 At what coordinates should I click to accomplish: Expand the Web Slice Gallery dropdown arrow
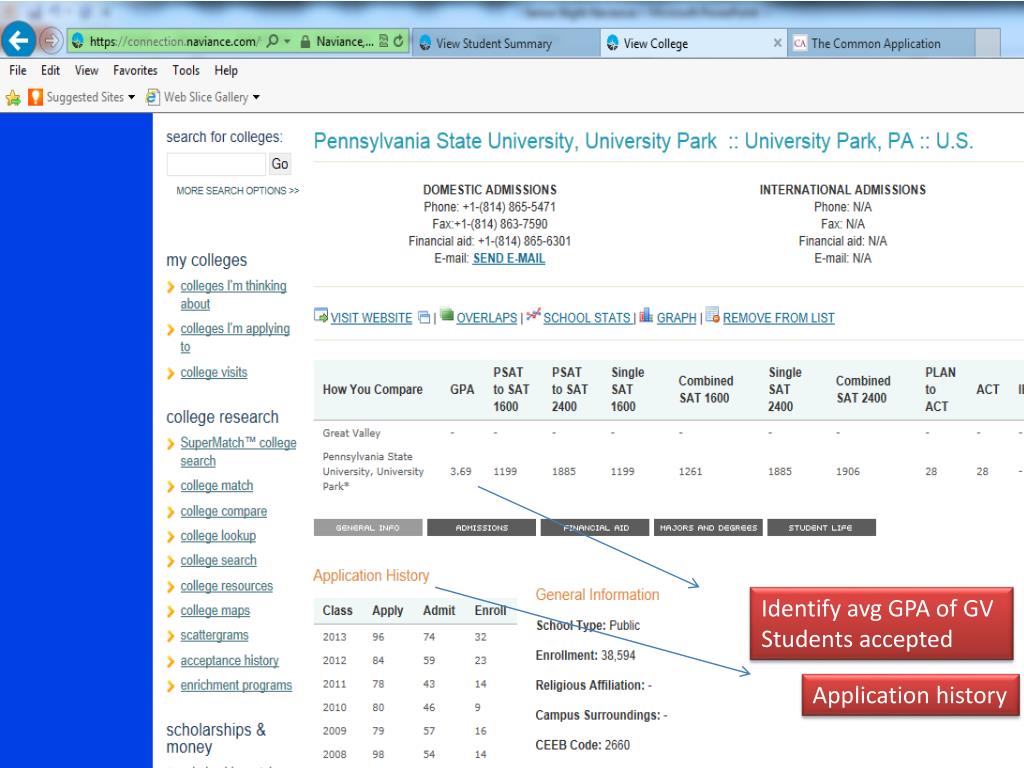pos(256,97)
